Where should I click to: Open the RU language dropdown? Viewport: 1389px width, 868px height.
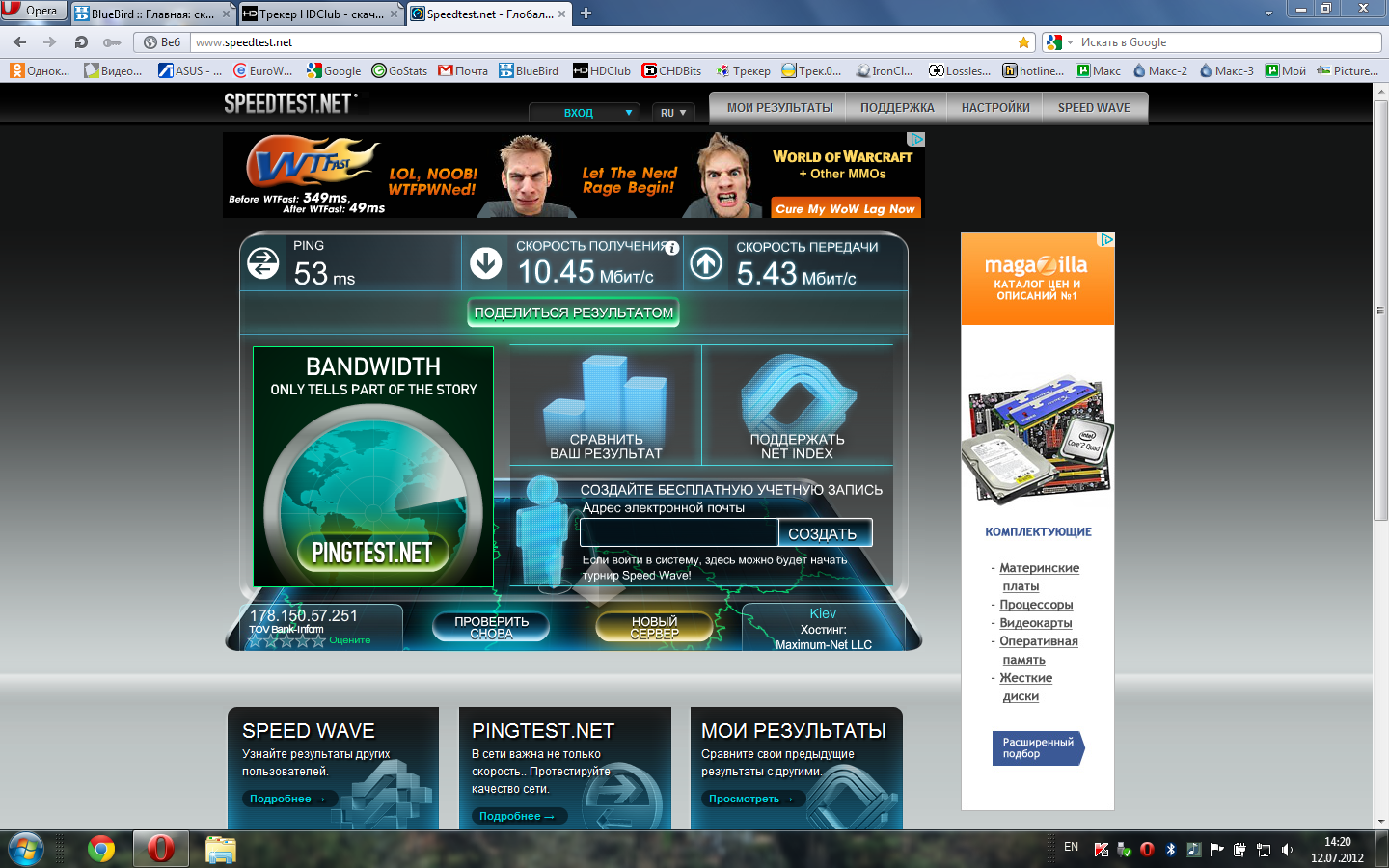click(673, 113)
